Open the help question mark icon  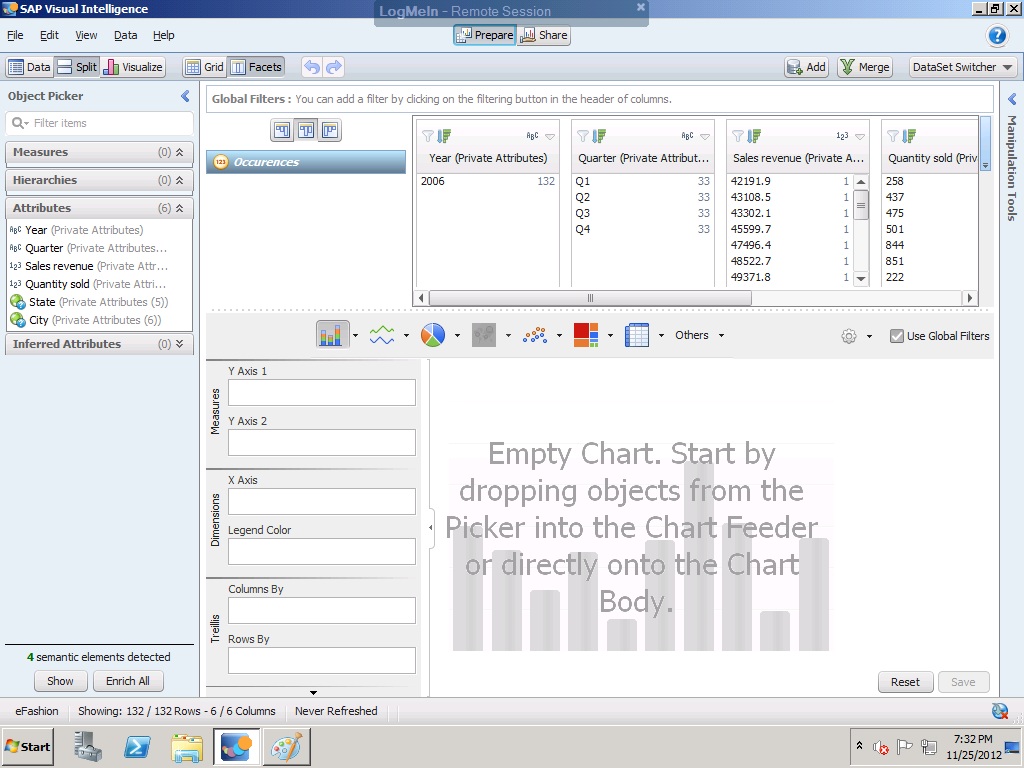click(x=997, y=35)
